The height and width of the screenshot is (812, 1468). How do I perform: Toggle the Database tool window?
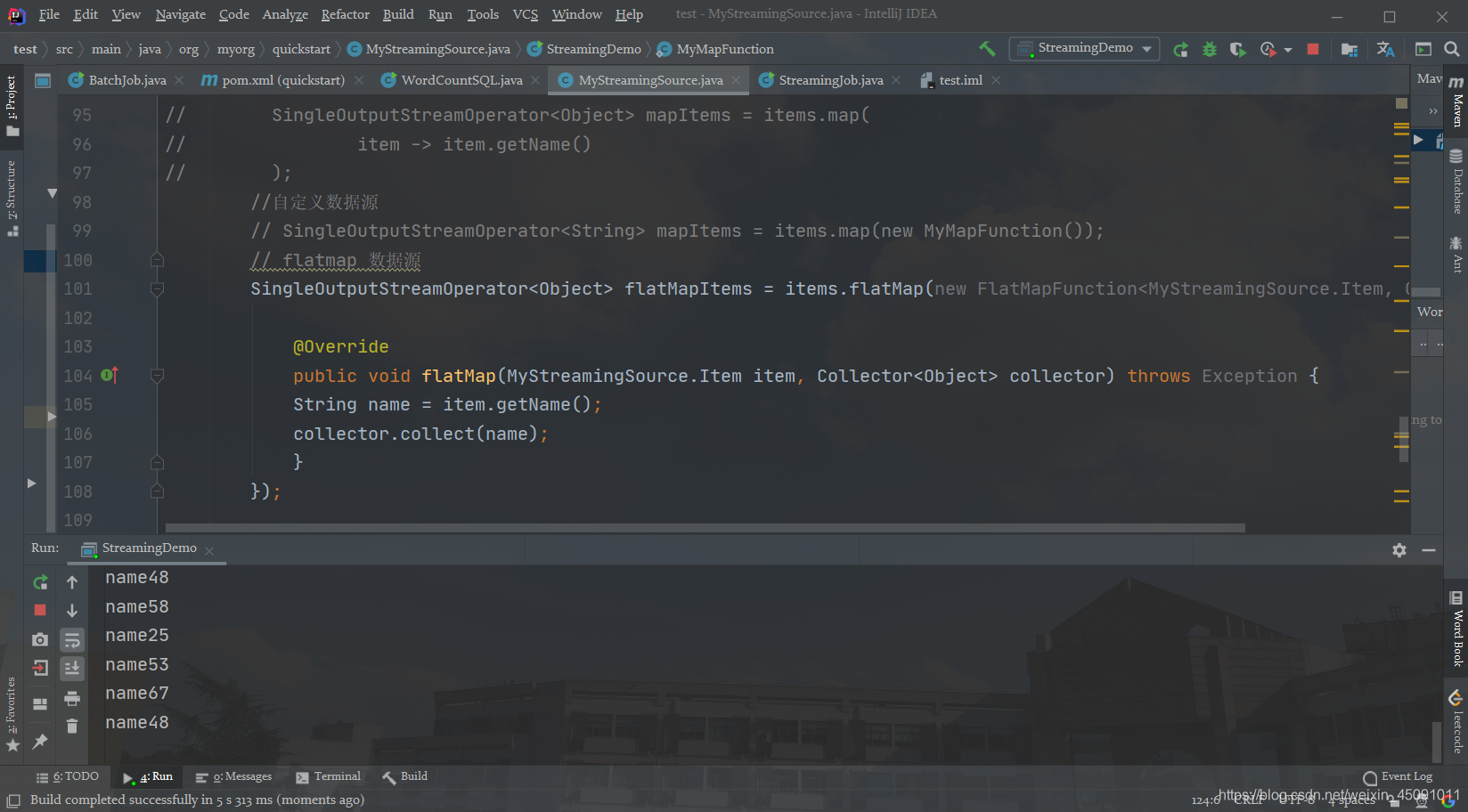pos(1456,182)
